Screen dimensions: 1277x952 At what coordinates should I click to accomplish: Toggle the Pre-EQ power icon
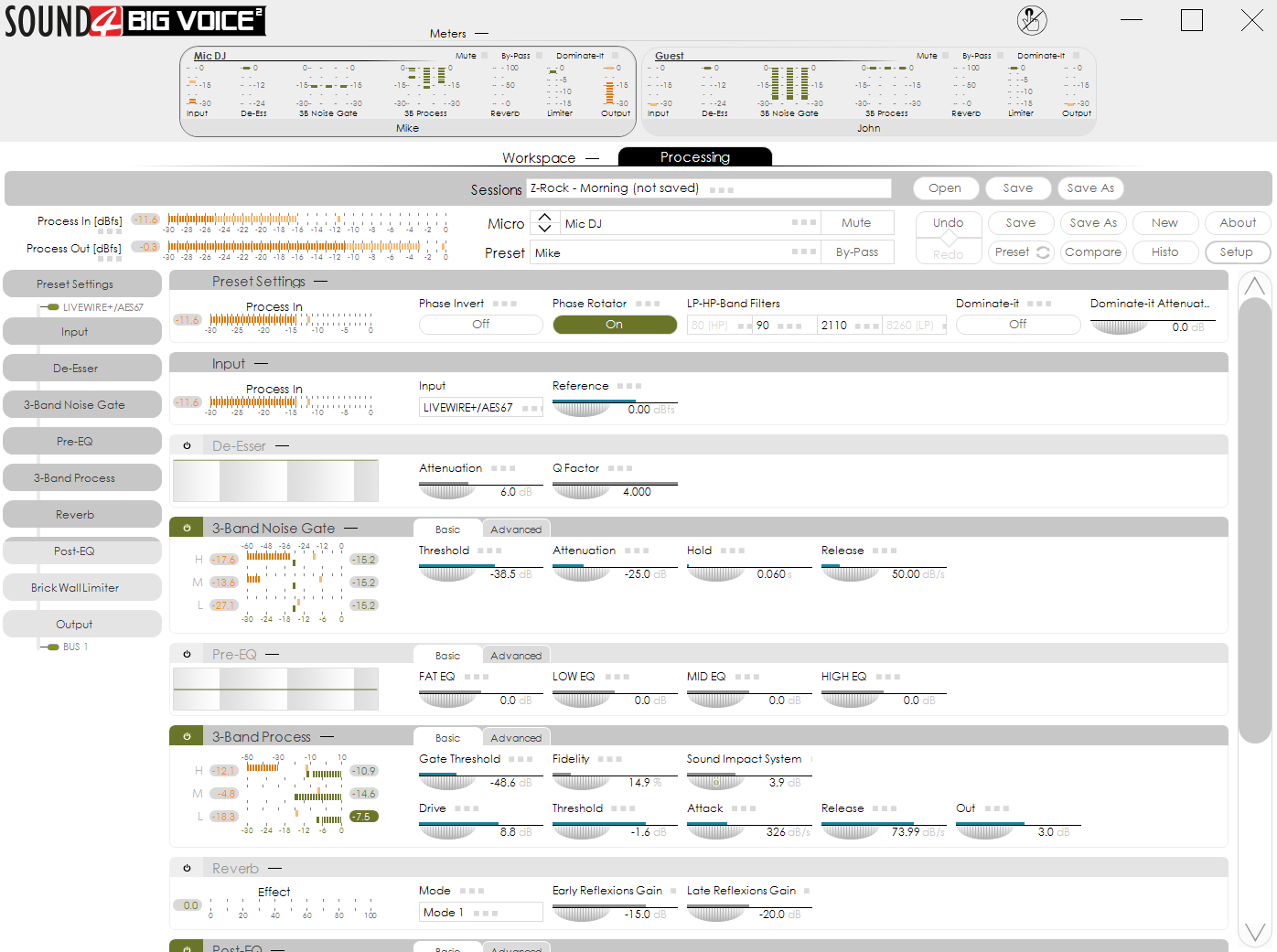coord(187,655)
